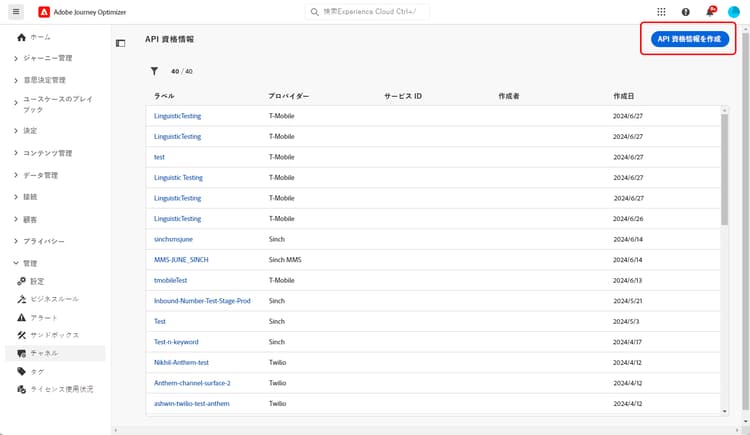The width and height of the screenshot is (750, 435).
Task: Open the apps grid switcher
Action: tap(661, 12)
